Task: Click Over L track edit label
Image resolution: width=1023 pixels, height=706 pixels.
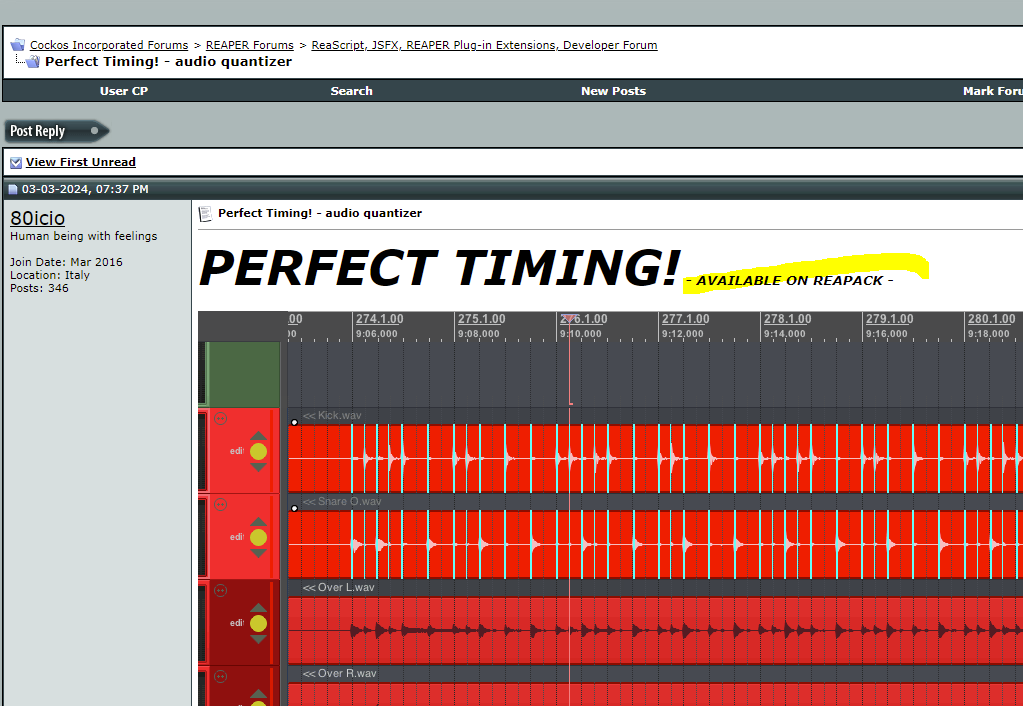Action: pos(237,623)
